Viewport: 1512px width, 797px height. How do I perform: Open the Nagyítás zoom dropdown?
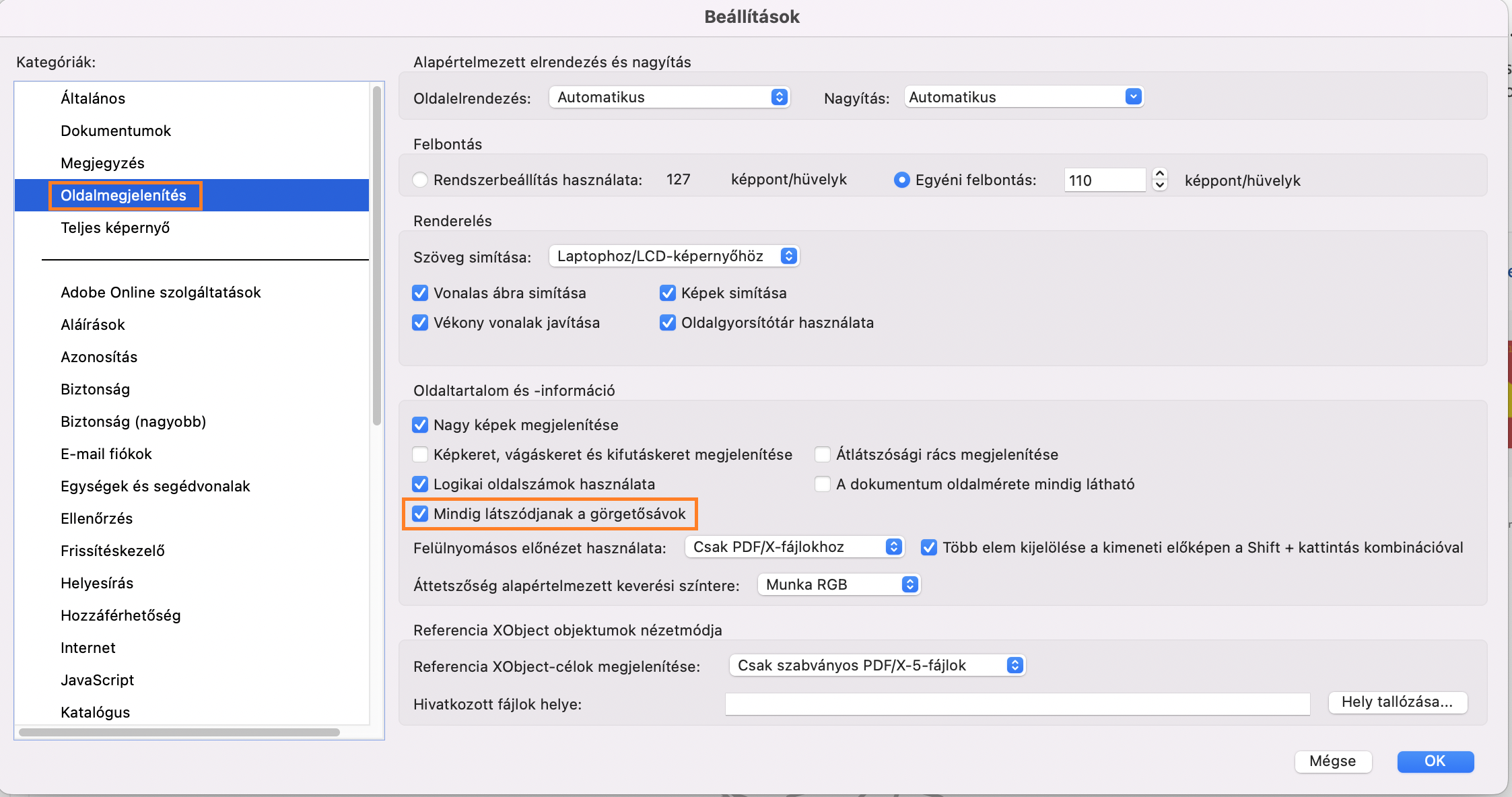(1023, 97)
